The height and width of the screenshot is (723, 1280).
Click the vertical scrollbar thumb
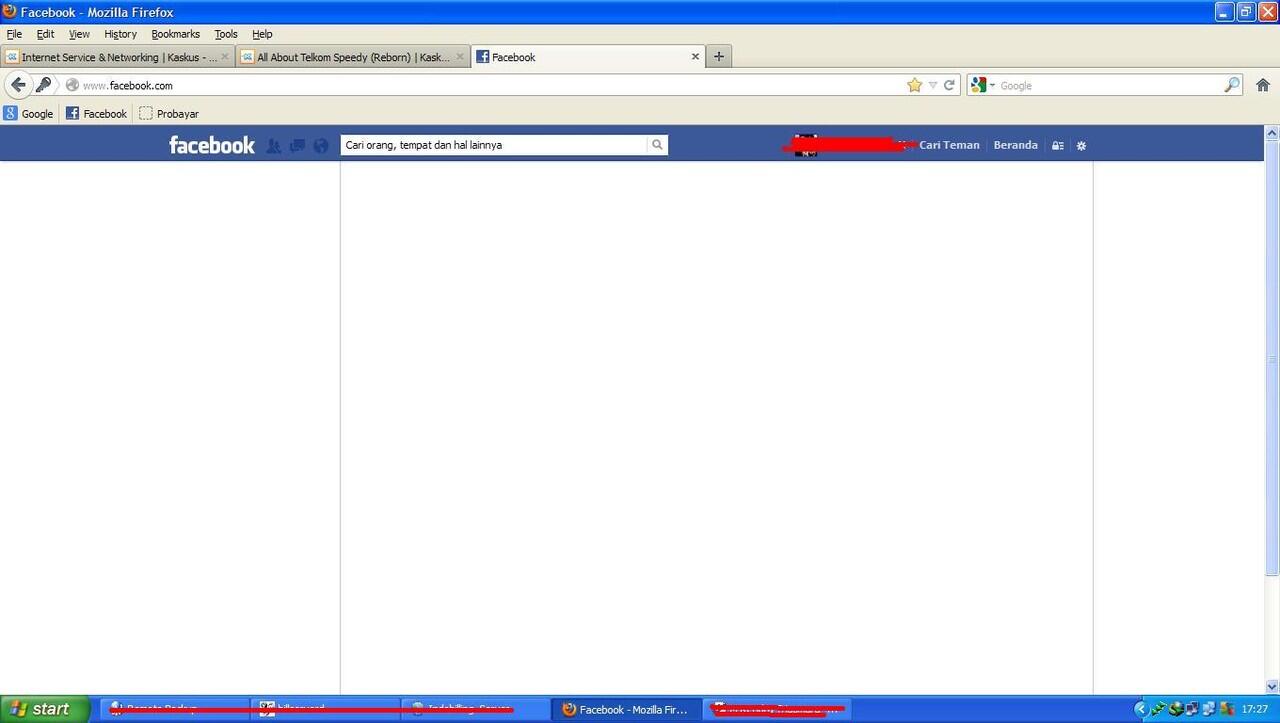(x=1272, y=358)
